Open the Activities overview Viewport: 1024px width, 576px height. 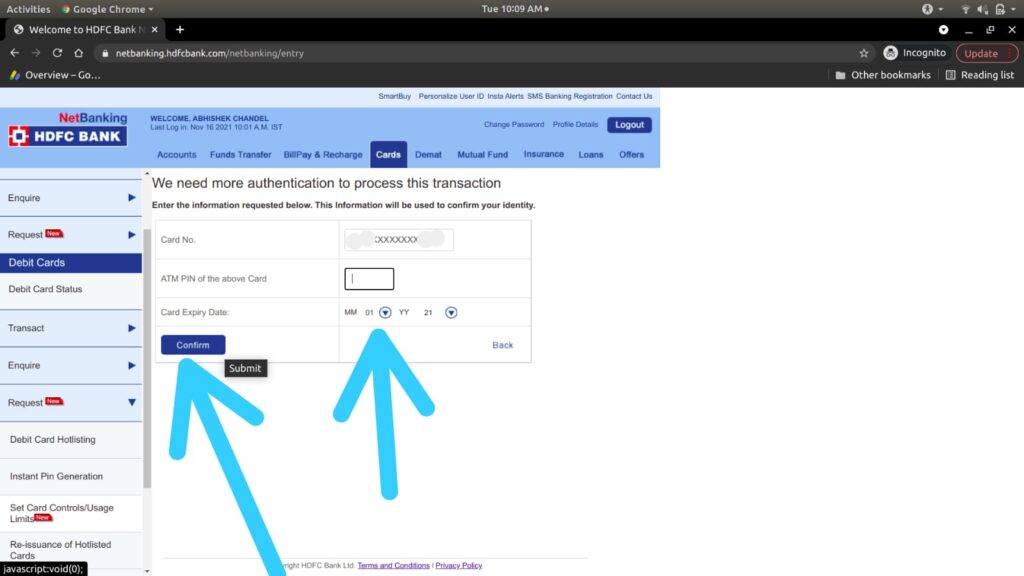point(28,9)
